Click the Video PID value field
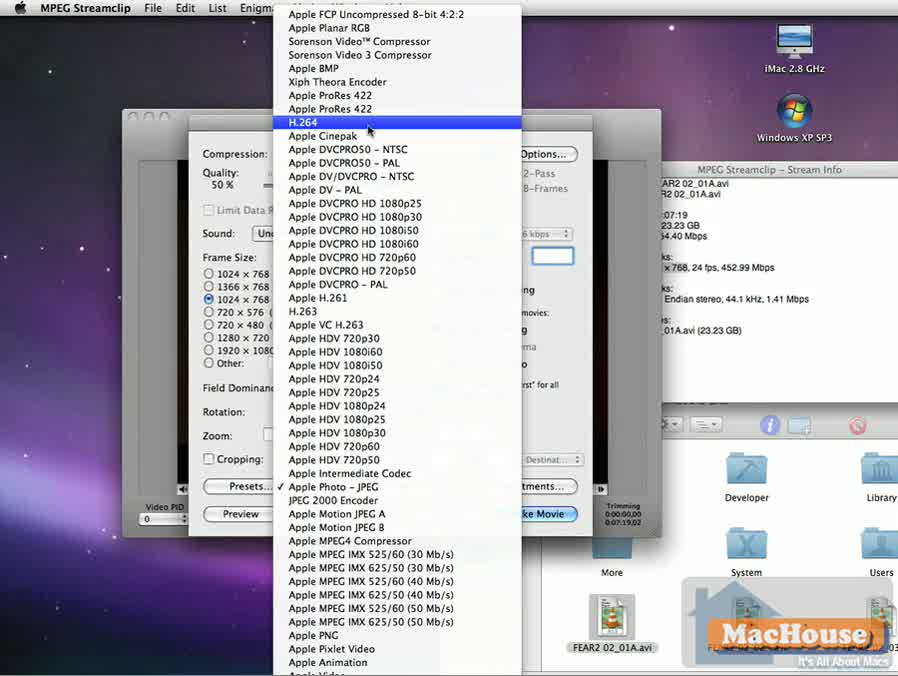This screenshot has height=676, width=898. pos(159,519)
